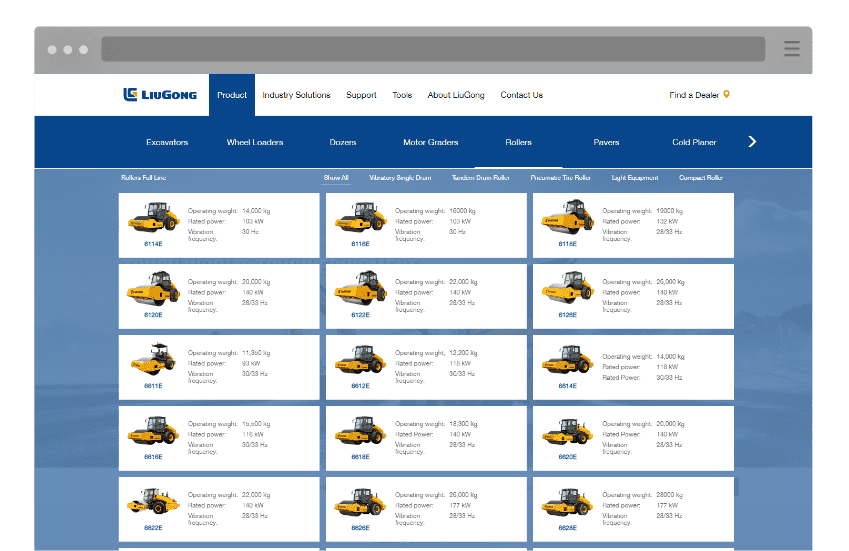
Task: Open the Tools menu
Action: (x=402, y=95)
